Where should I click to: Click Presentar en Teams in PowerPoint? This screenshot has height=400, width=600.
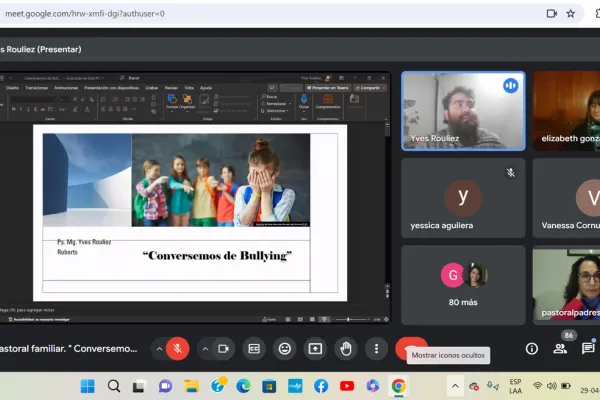(328, 88)
